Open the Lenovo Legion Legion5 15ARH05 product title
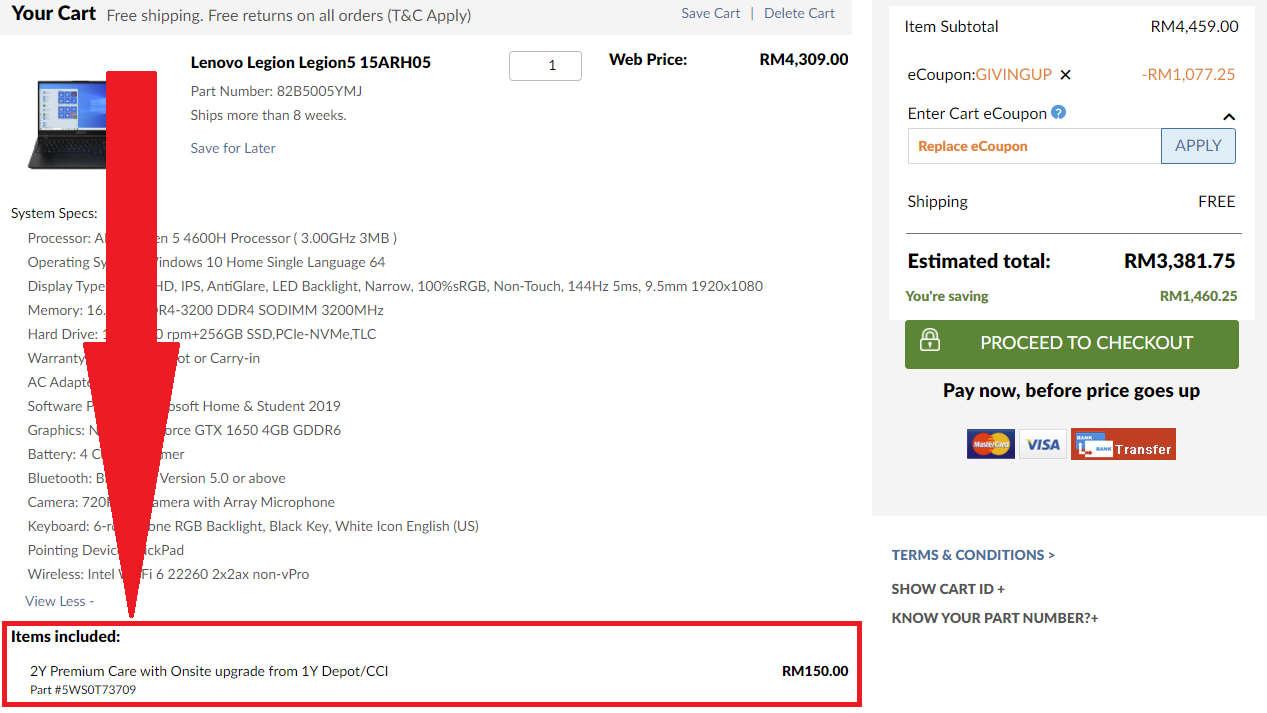 click(x=310, y=62)
